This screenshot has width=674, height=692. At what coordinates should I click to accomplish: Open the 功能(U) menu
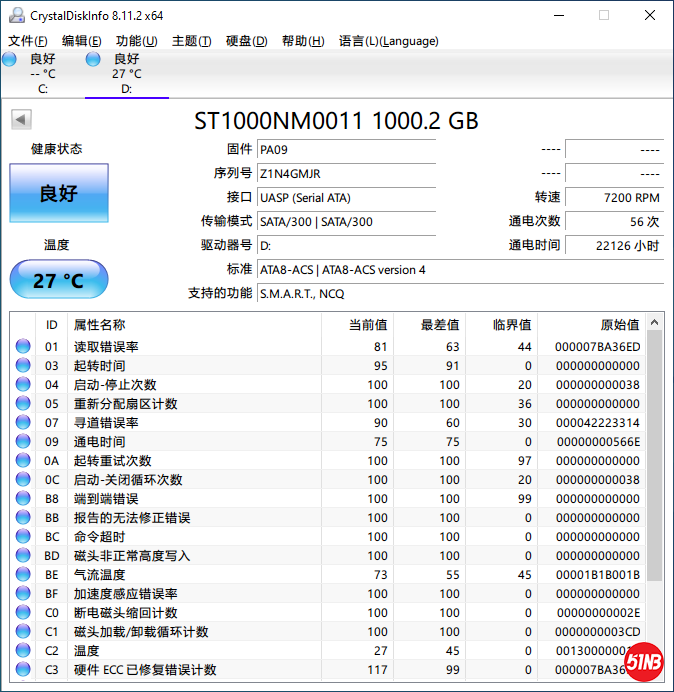click(x=136, y=41)
